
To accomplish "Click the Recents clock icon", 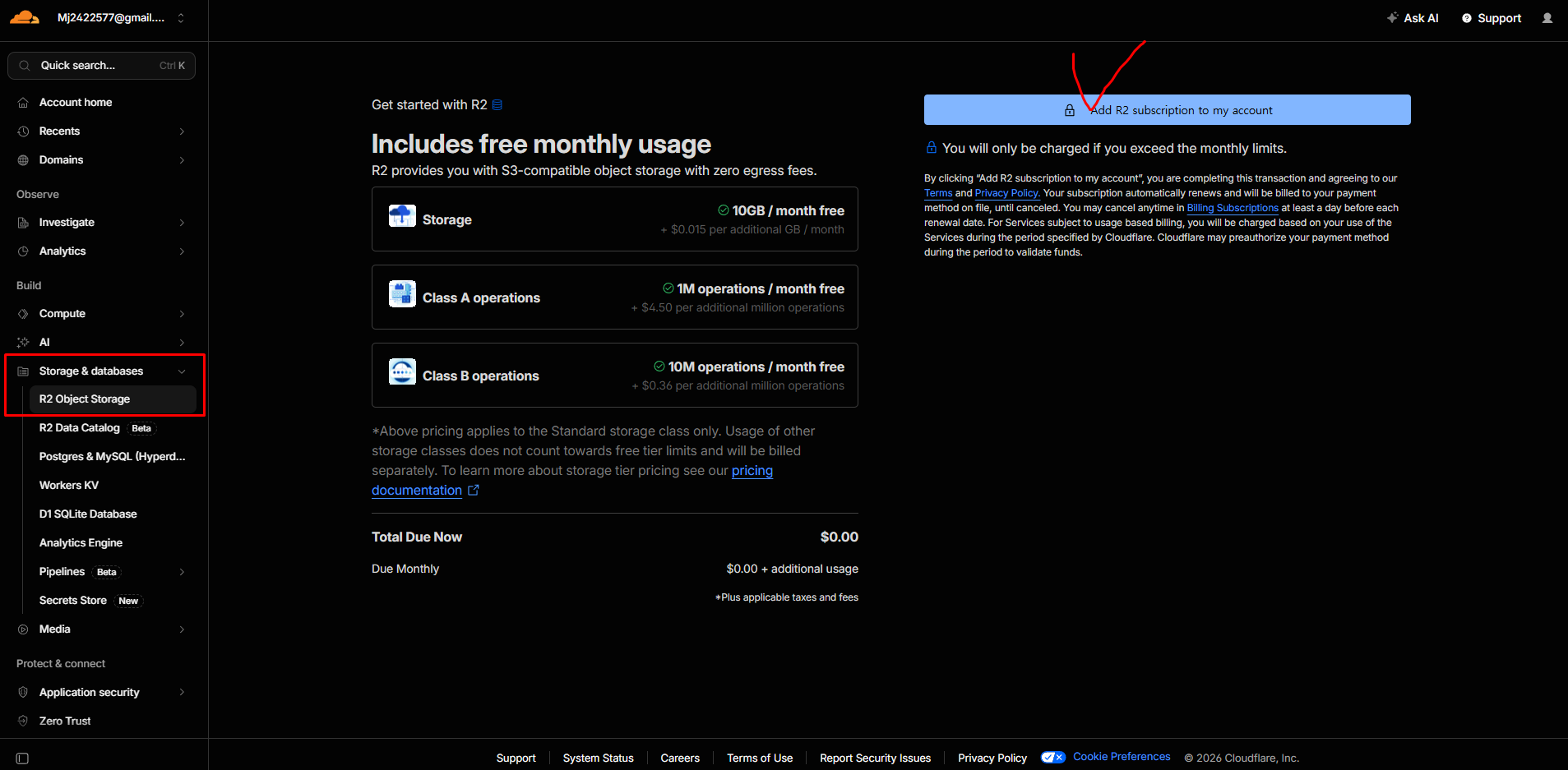I will pyautogui.click(x=23, y=131).
